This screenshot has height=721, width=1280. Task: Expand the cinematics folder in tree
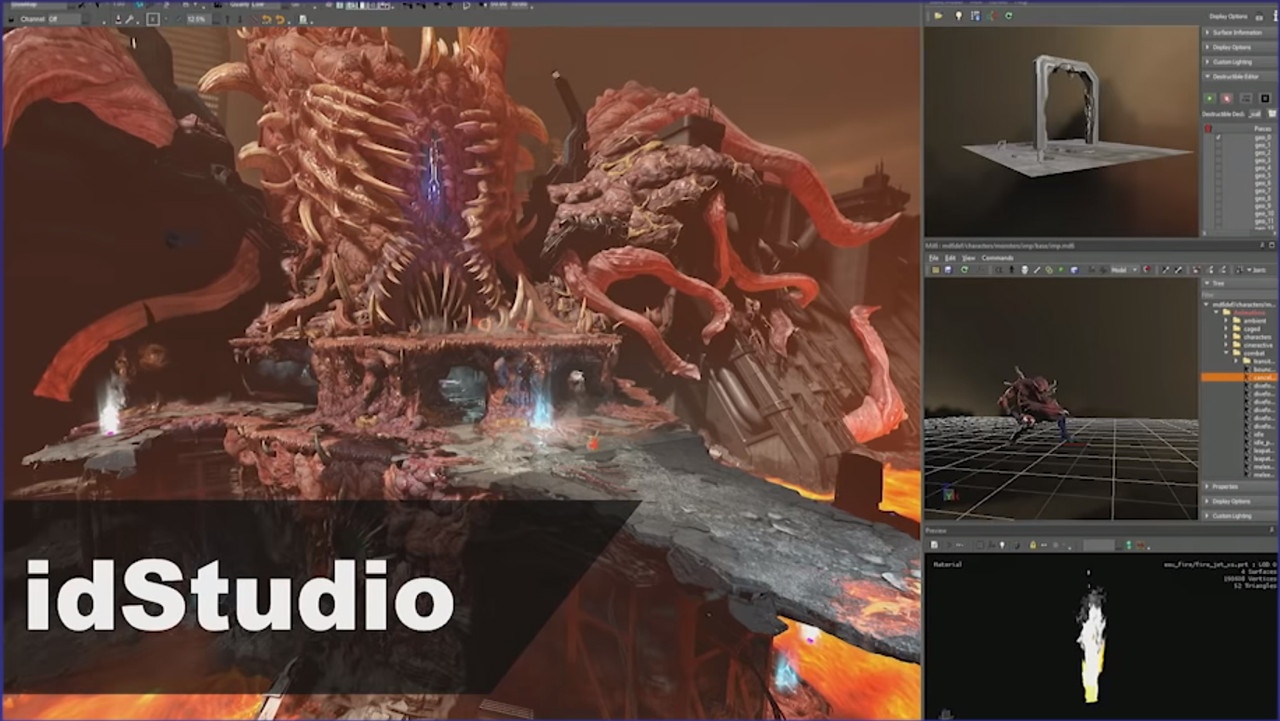click(1226, 345)
